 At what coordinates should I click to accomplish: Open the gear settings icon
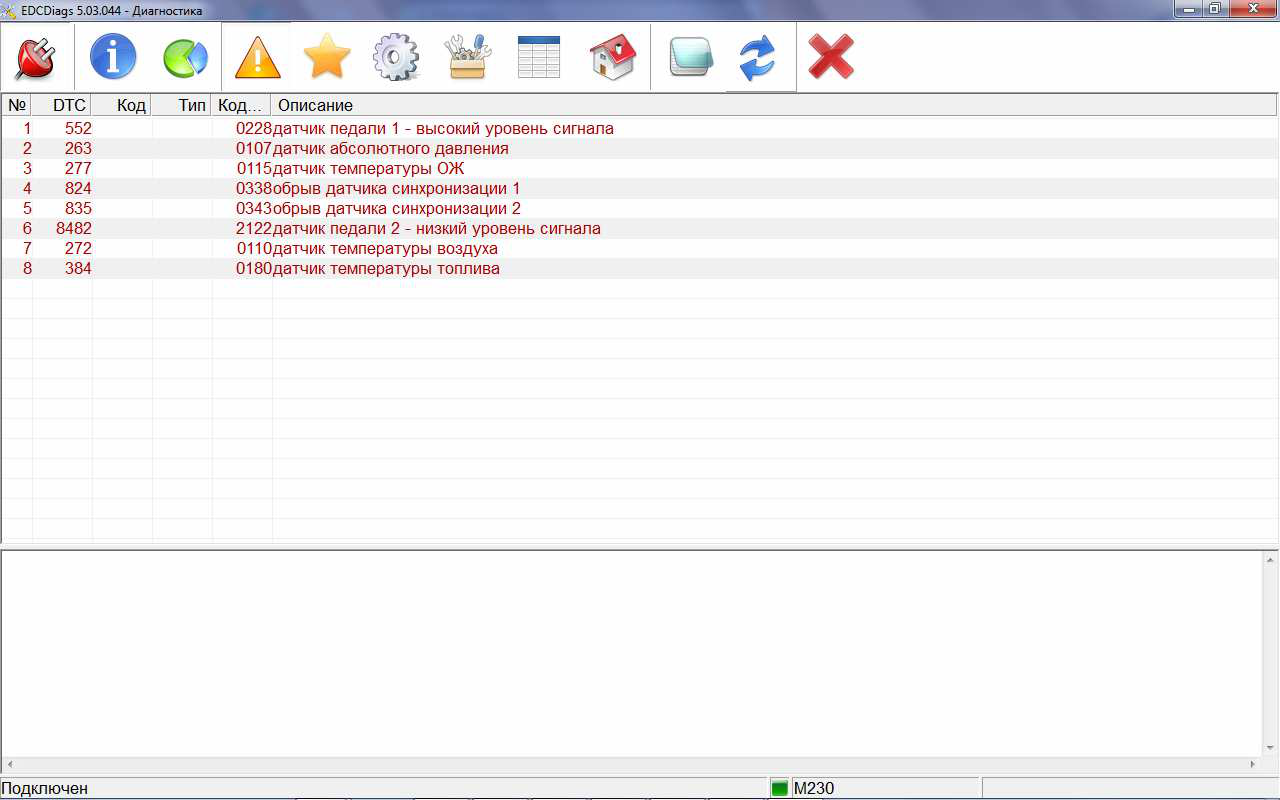(x=397, y=58)
